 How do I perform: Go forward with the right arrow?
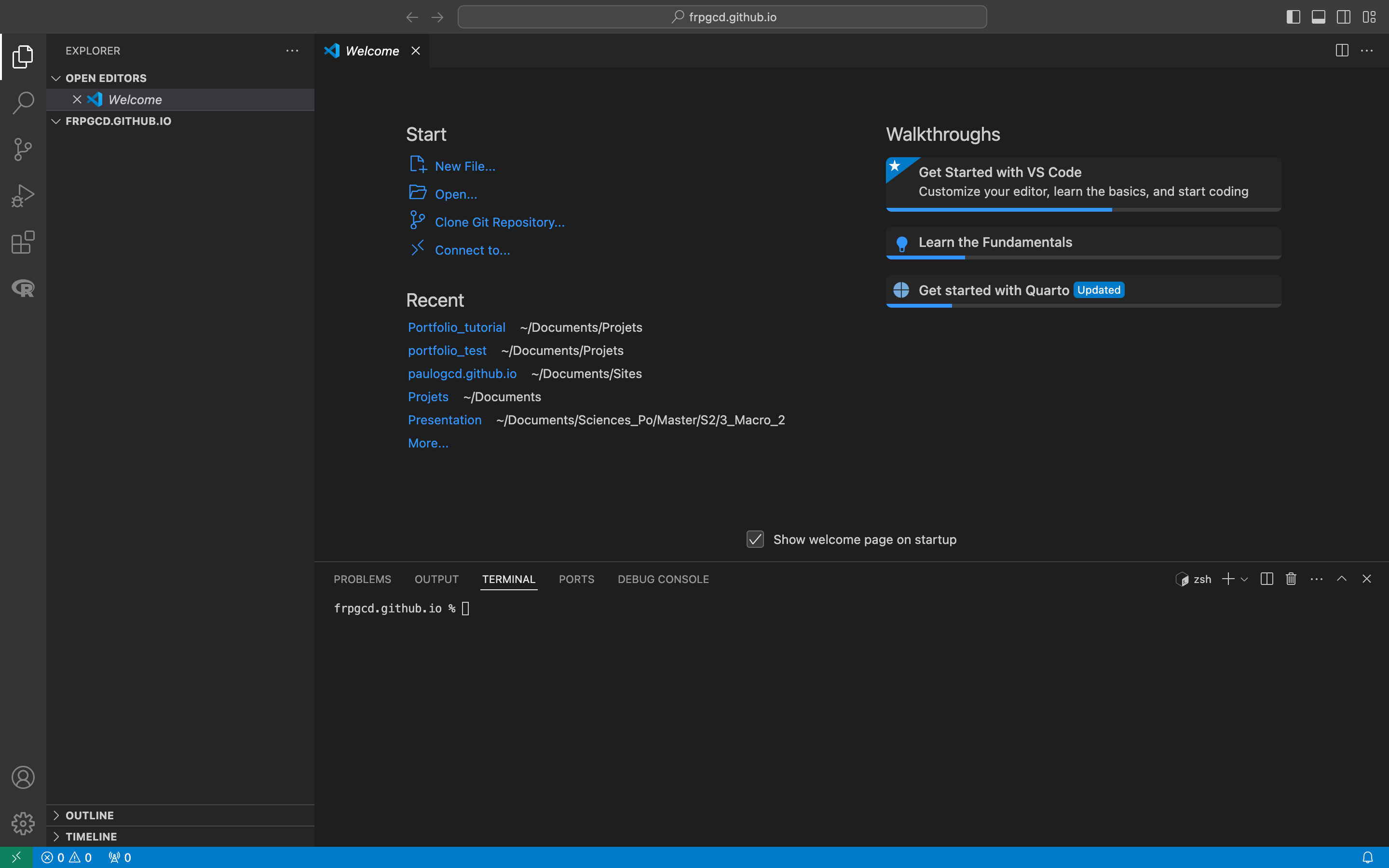[437, 17]
